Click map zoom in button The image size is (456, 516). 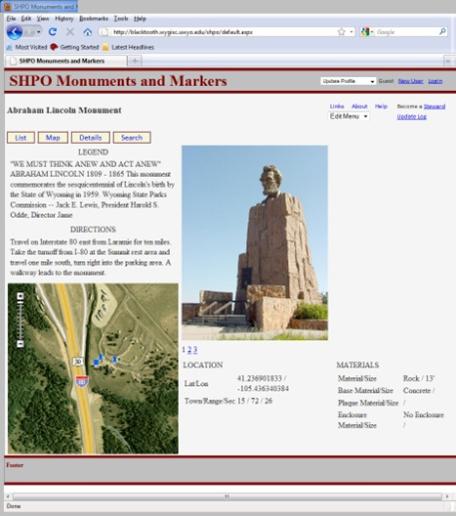pyautogui.click(x=20, y=296)
